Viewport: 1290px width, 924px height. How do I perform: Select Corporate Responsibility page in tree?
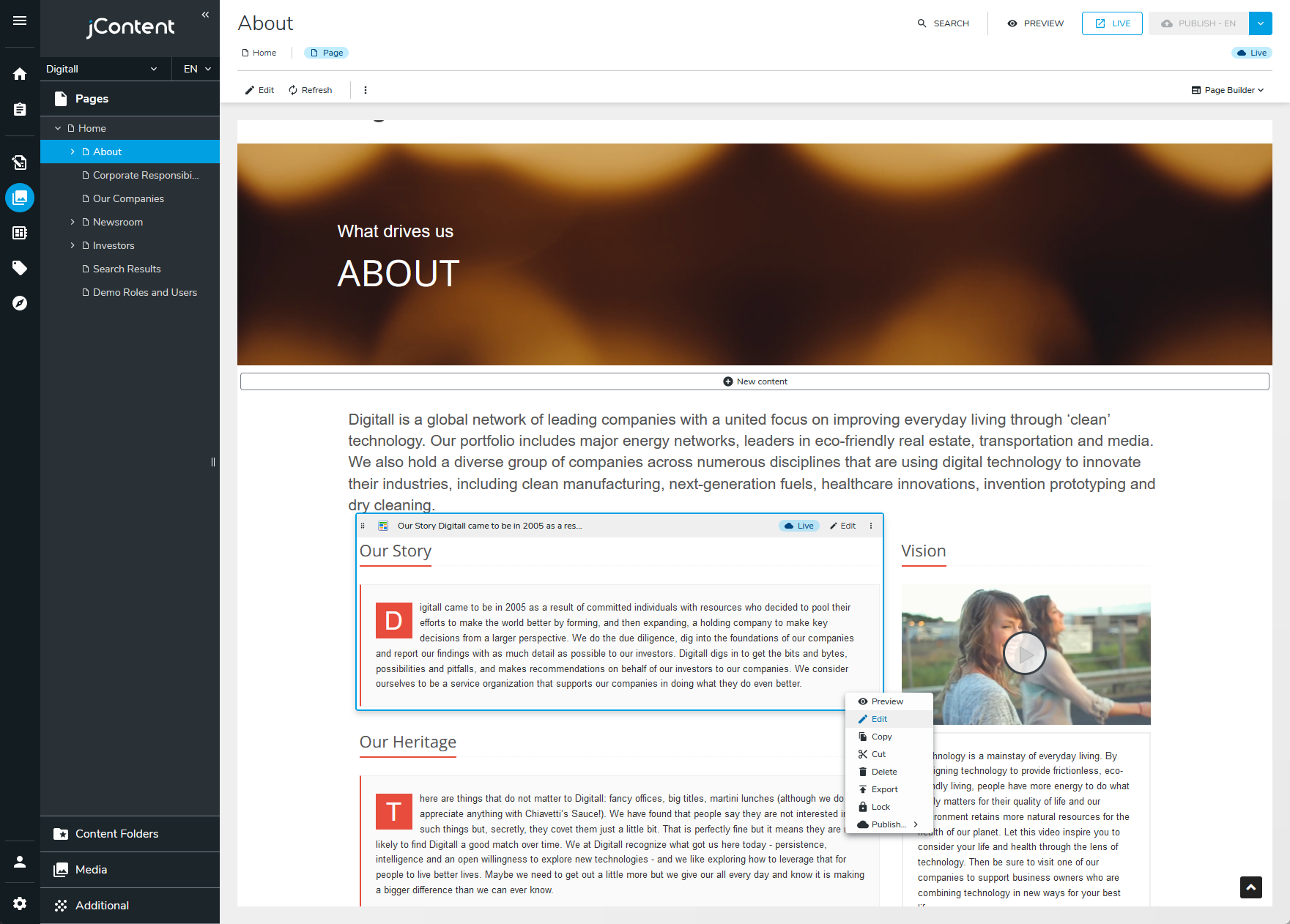click(130, 175)
